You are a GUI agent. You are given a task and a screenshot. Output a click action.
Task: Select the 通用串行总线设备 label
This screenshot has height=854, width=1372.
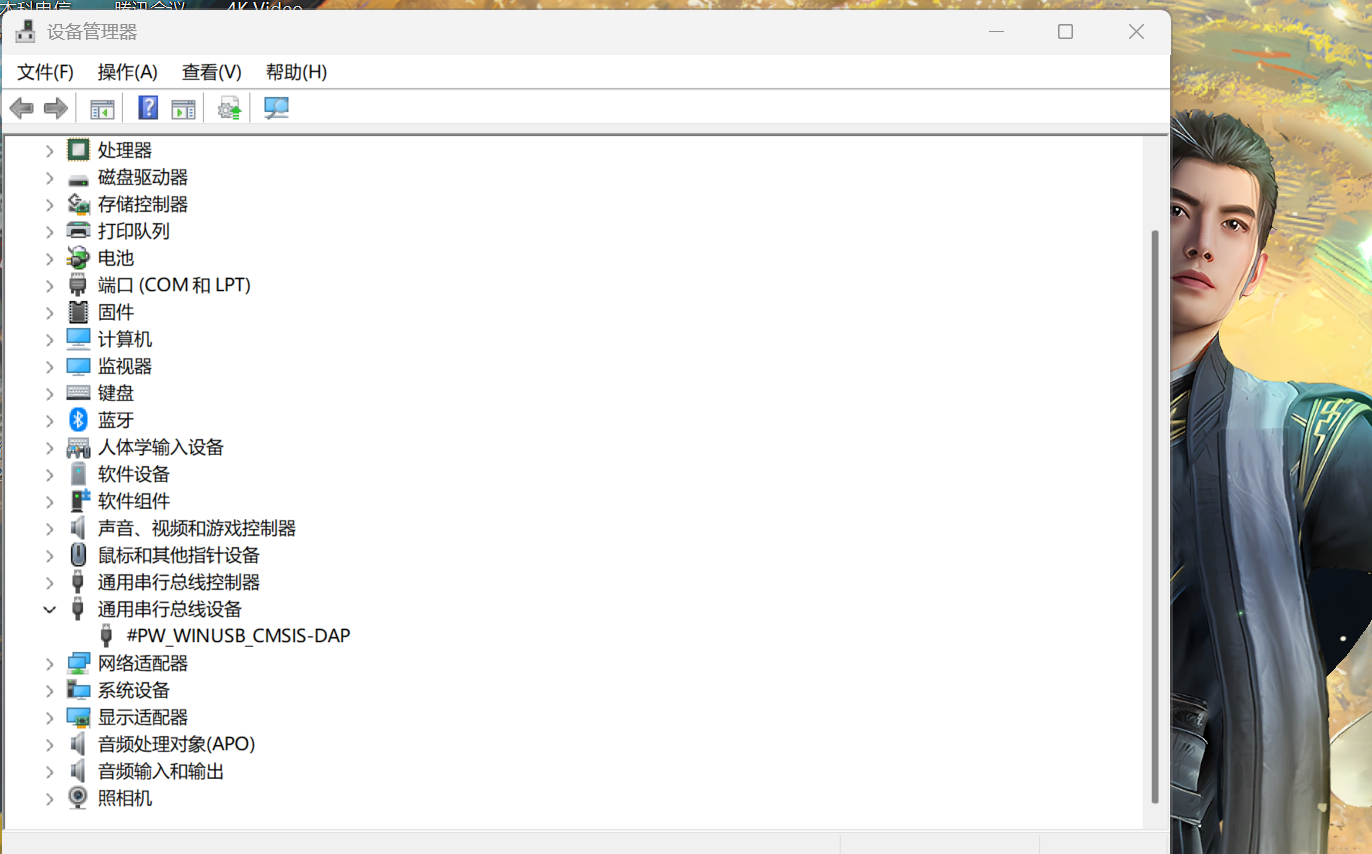pos(170,609)
